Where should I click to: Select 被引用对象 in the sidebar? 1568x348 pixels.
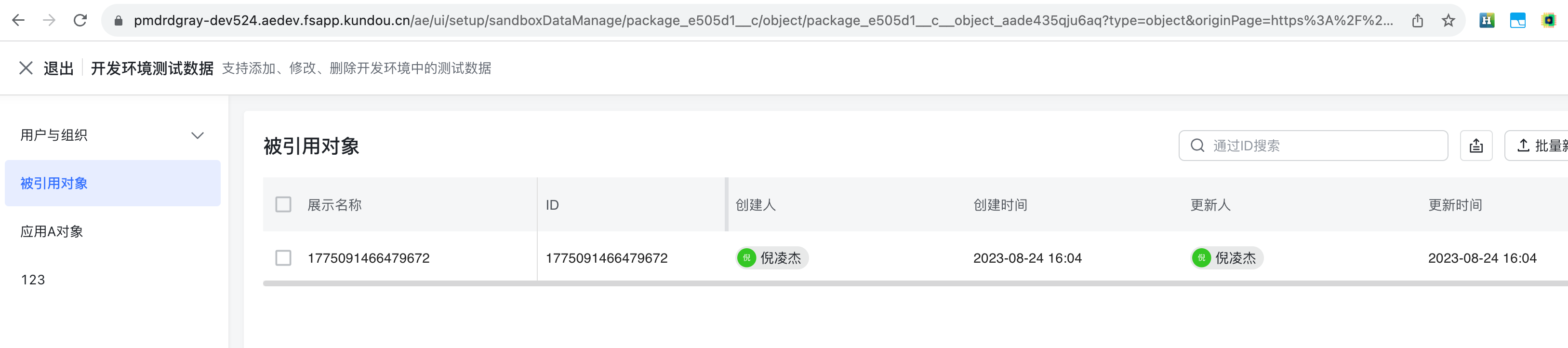pos(113,183)
